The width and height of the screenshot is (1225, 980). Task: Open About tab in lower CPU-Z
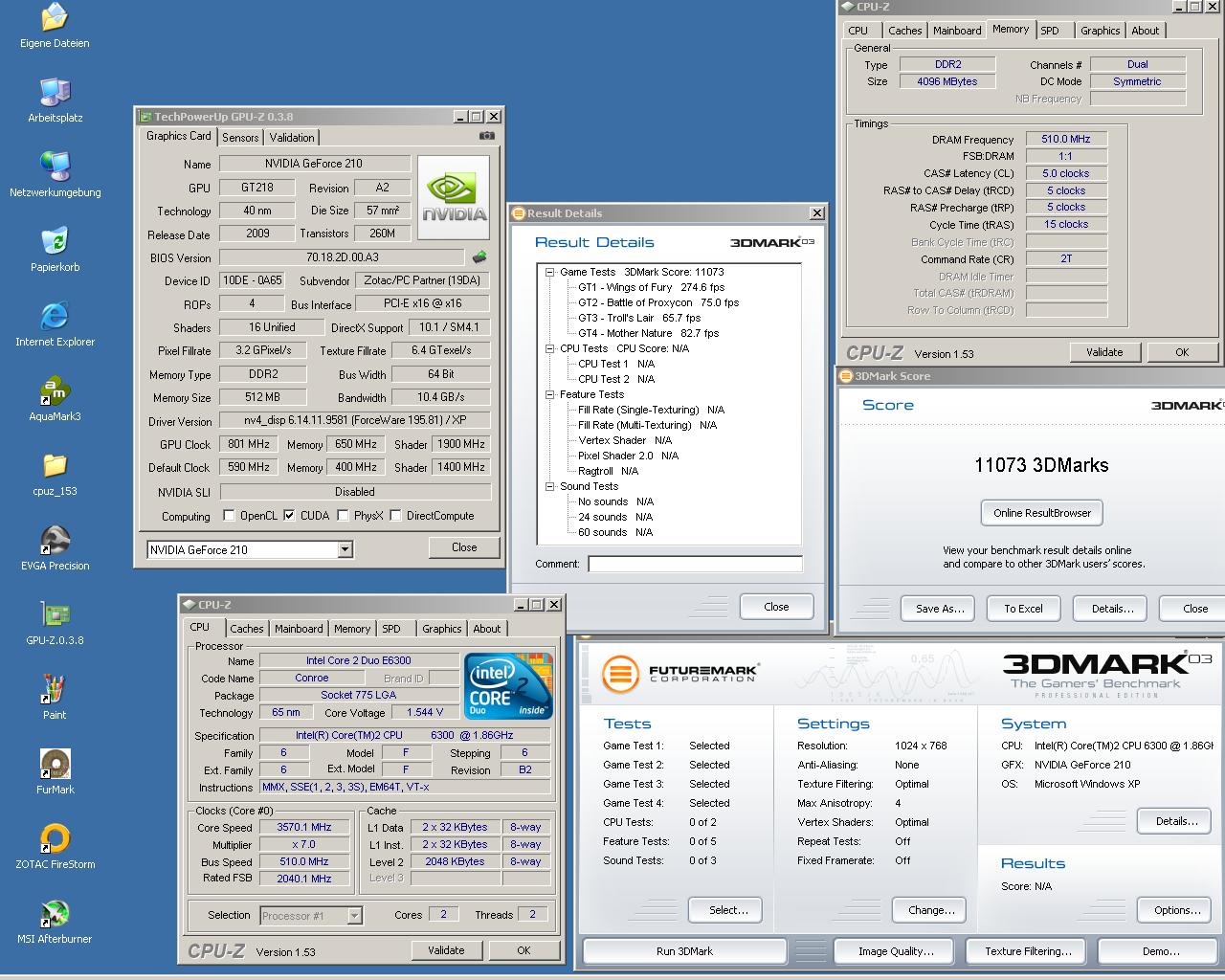click(x=486, y=629)
